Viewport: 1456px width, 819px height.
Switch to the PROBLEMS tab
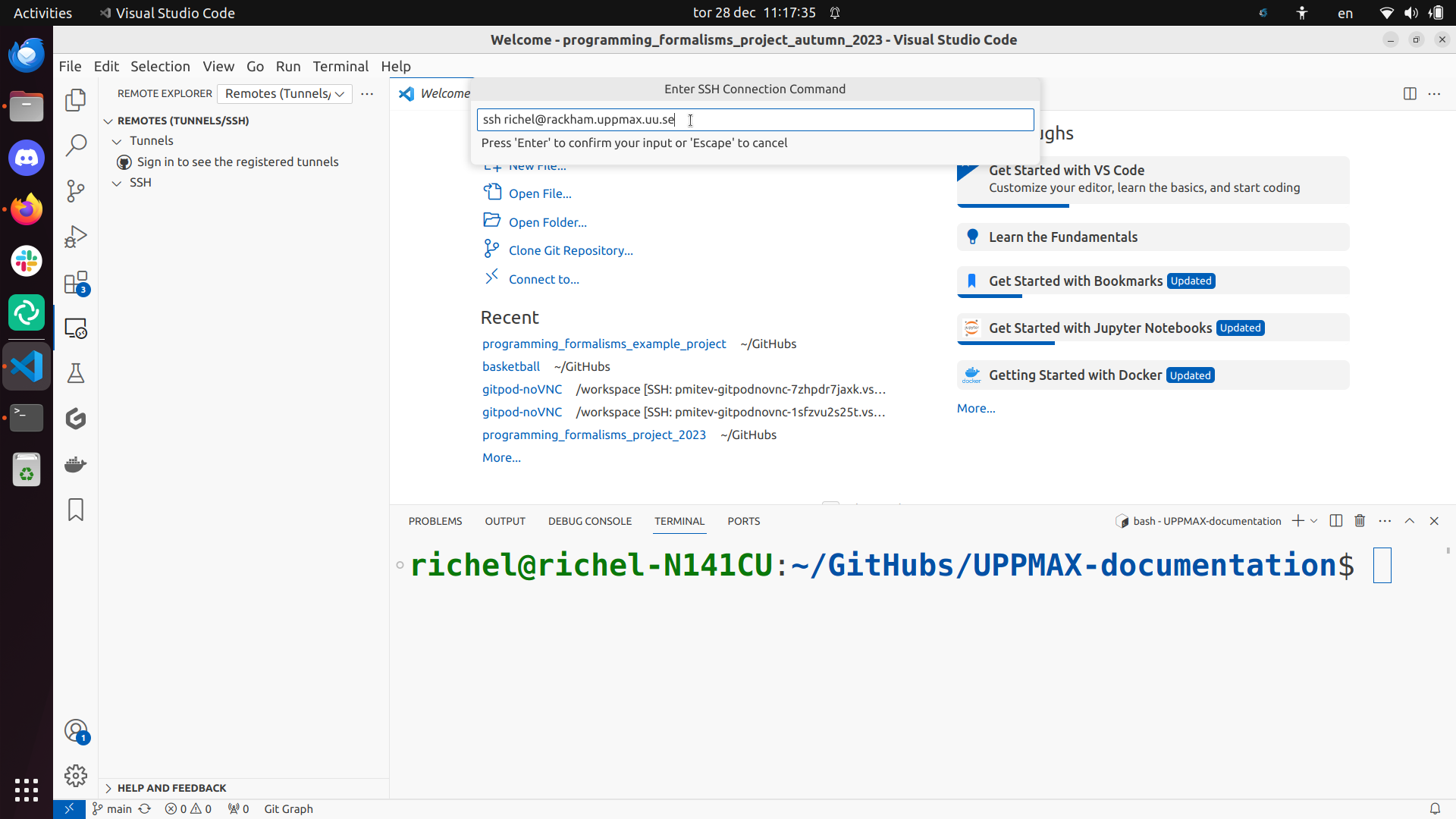click(x=435, y=521)
